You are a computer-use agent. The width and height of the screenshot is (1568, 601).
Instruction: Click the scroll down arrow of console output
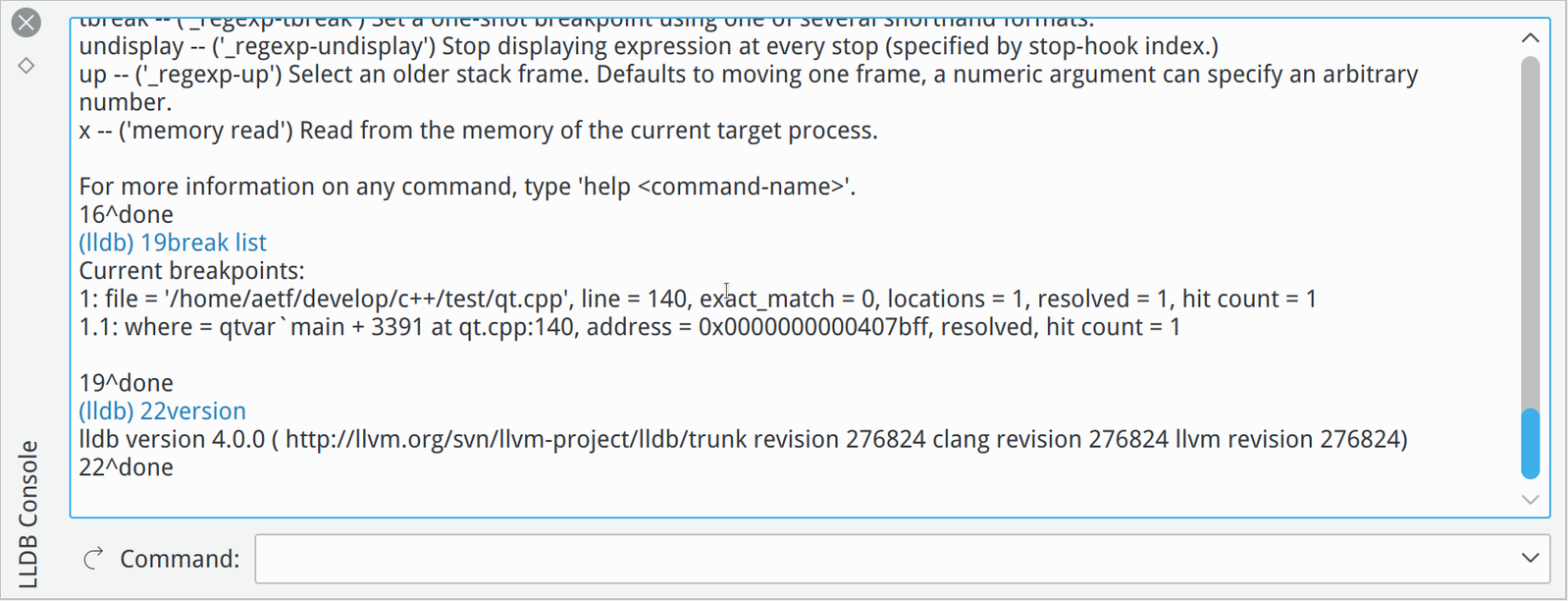point(1530,500)
